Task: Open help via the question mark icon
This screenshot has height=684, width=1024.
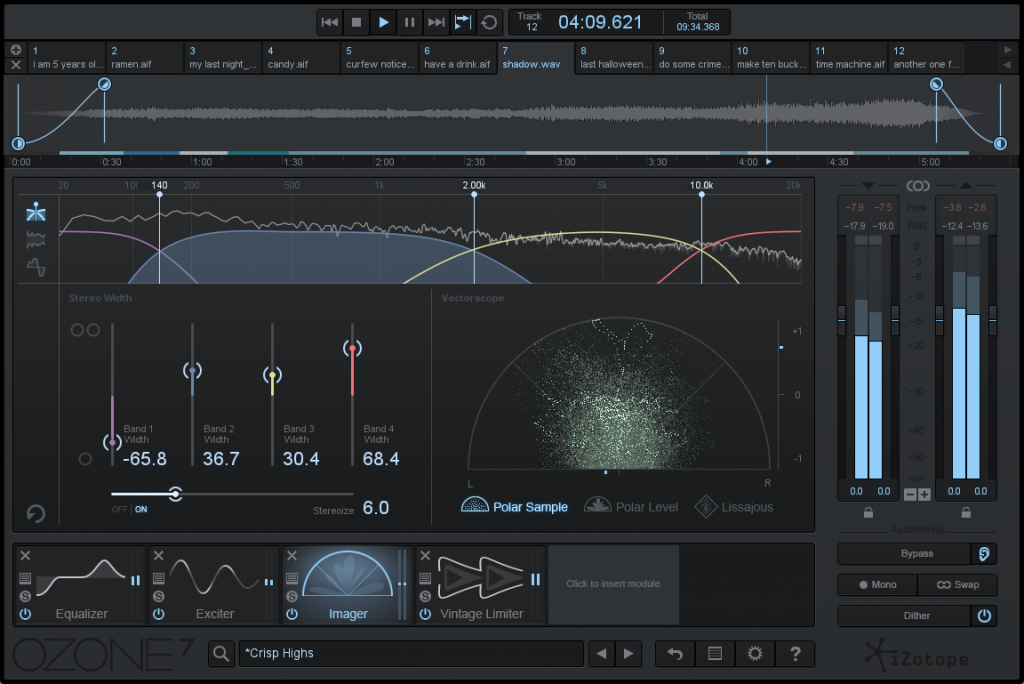Action: tap(795, 653)
